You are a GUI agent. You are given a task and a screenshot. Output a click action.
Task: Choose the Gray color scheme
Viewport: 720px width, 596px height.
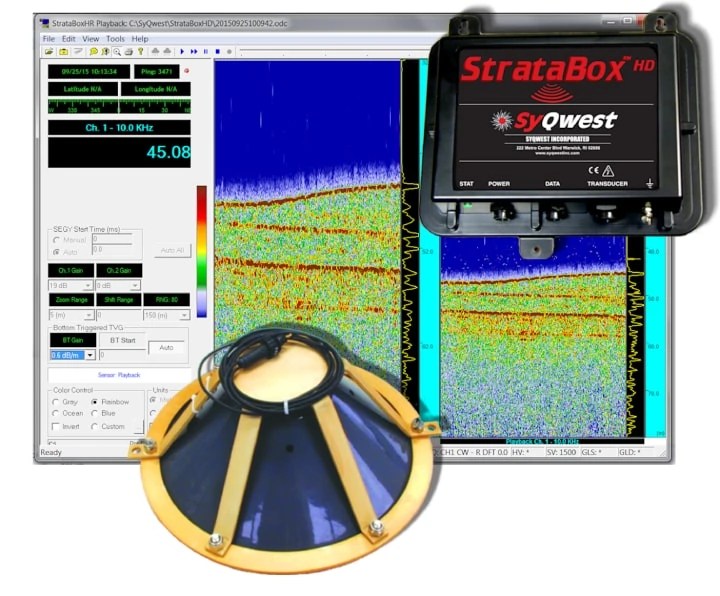pyautogui.click(x=56, y=402)
